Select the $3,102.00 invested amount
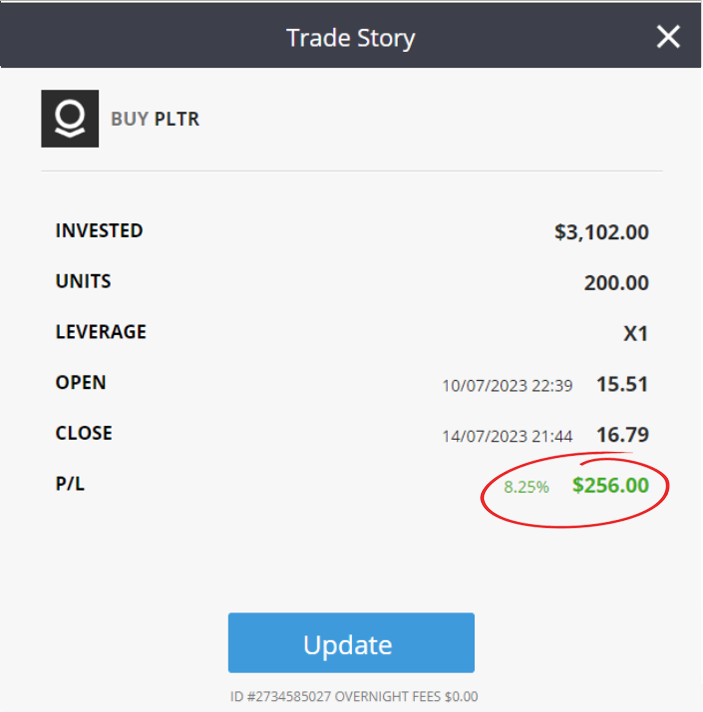703x712 pixels. point(601,232)
